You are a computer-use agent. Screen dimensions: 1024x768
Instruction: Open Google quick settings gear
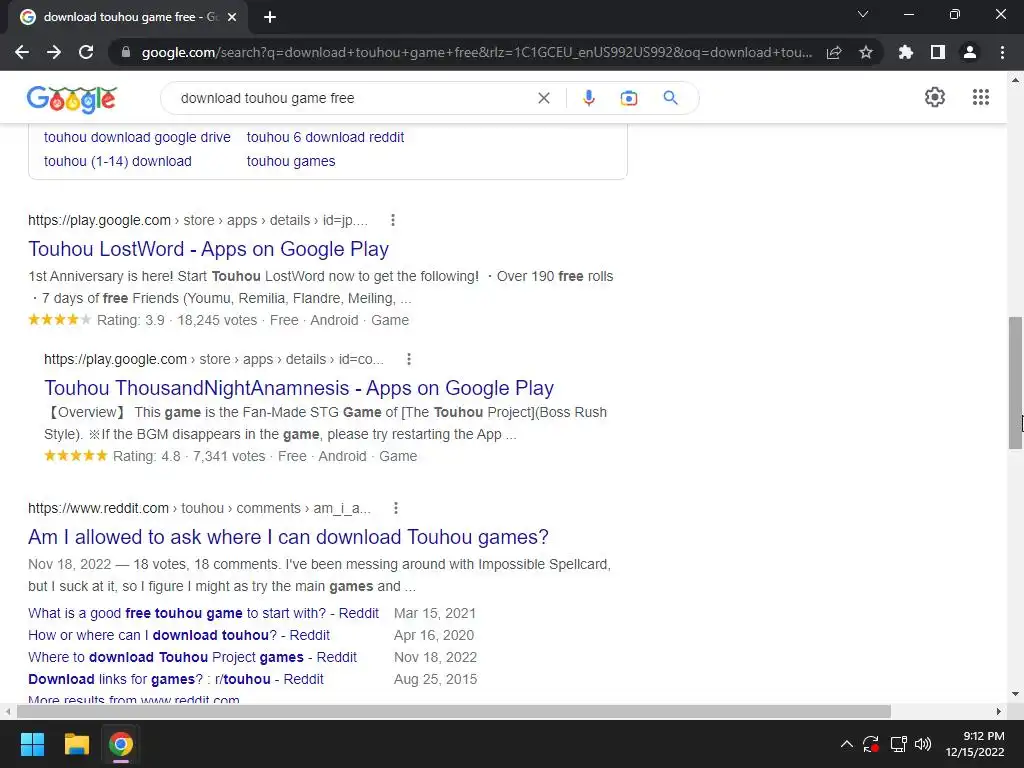tap(935, 97)
